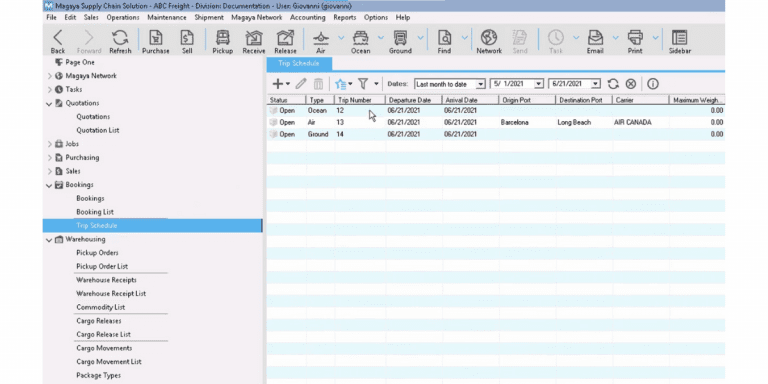Open the Find dropdown arrow
Viewport: 768px width, 384px height.
(x=464, y=38)
